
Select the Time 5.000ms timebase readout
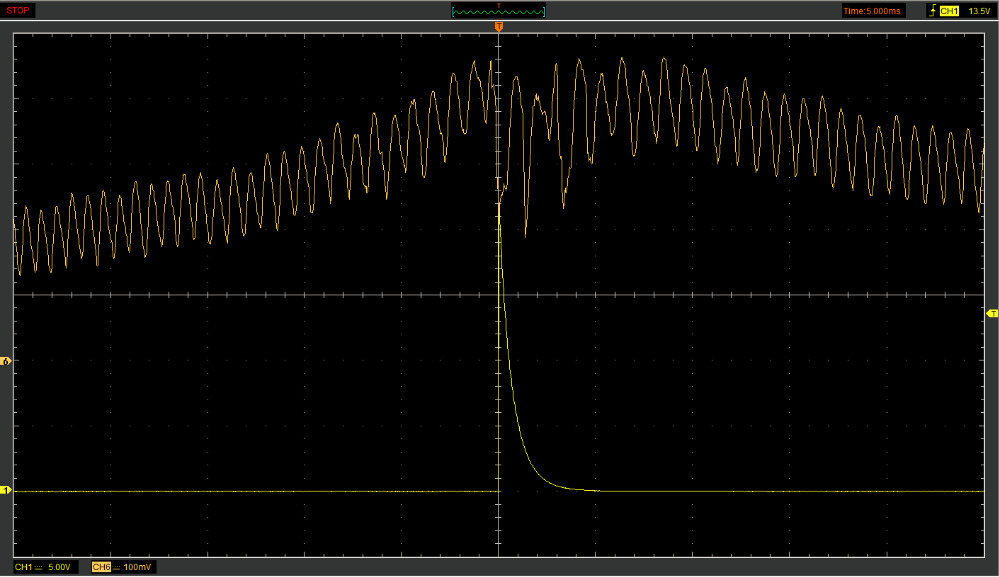coord(872,11)
